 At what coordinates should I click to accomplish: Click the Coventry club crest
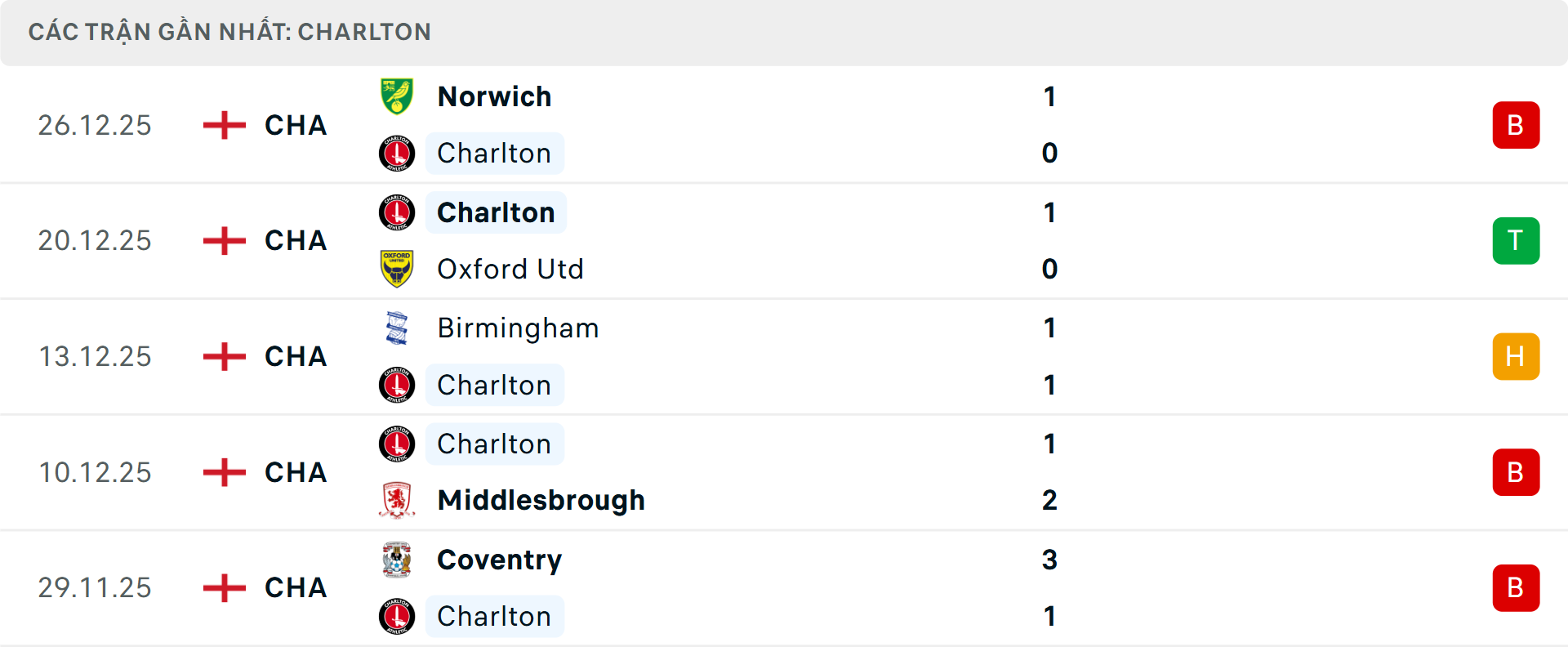397,560
